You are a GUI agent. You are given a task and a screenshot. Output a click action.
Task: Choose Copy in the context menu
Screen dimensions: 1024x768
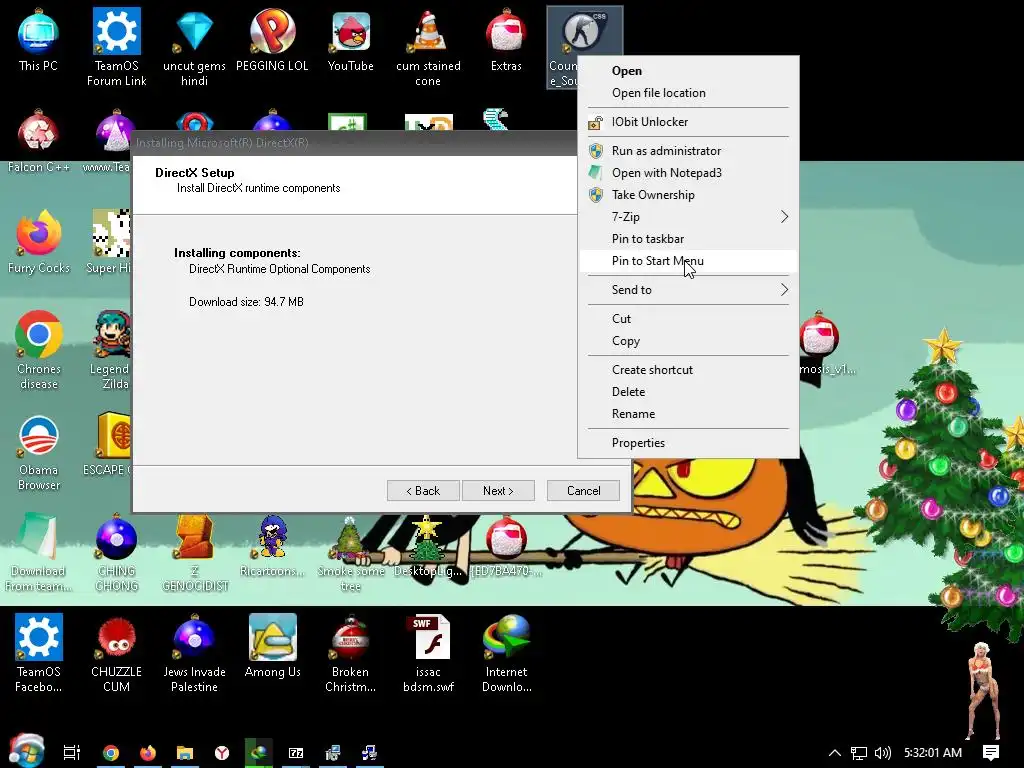click(688, 341)
